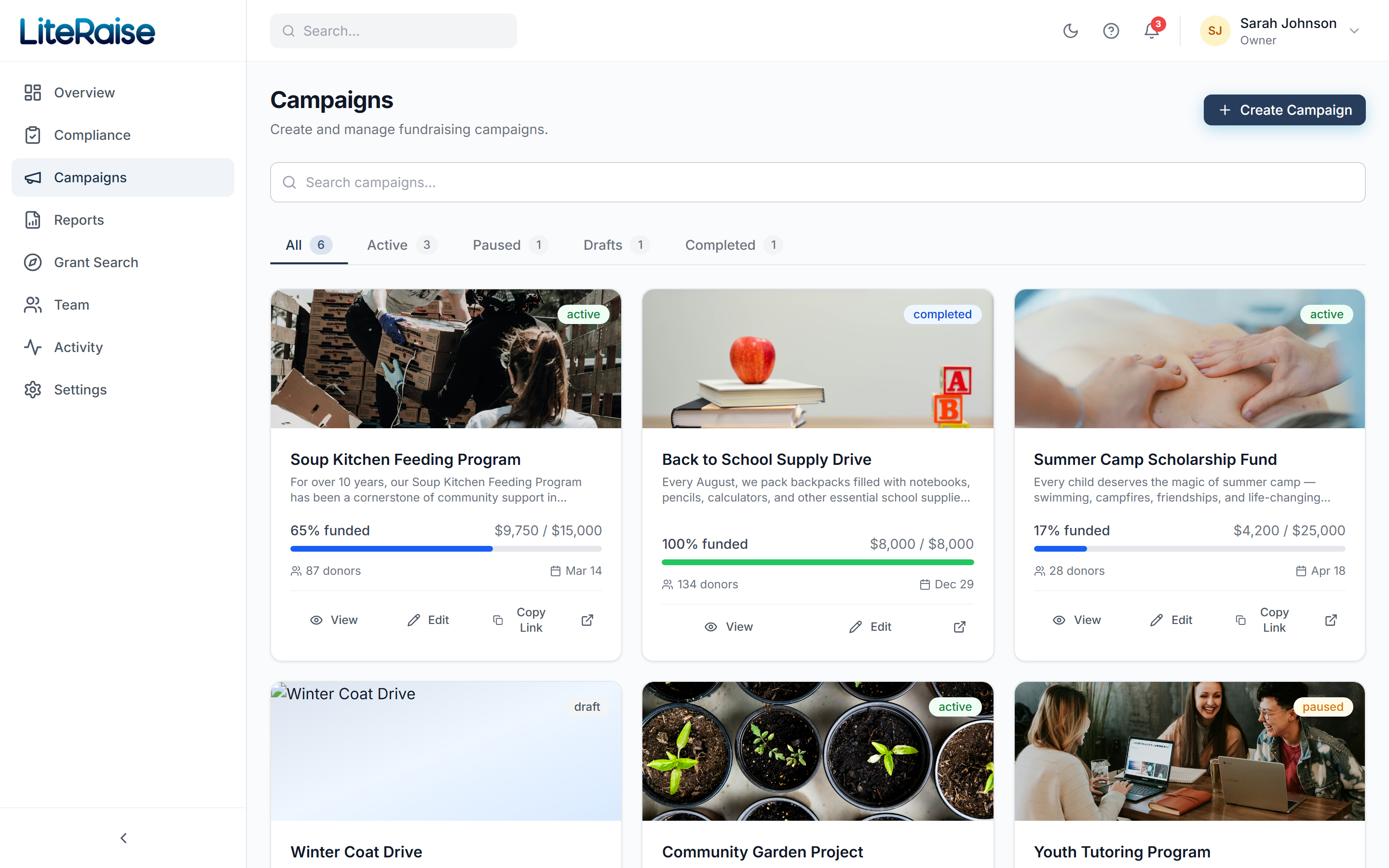Click the 87 donors count
This screenshot has height=868, width=1389.
point(326,570)
